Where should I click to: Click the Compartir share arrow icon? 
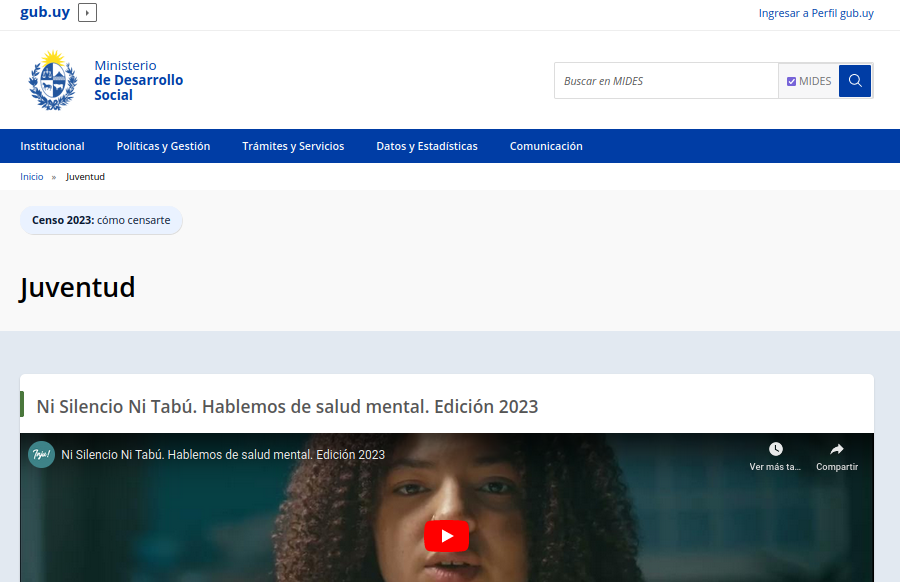(837, 449)
